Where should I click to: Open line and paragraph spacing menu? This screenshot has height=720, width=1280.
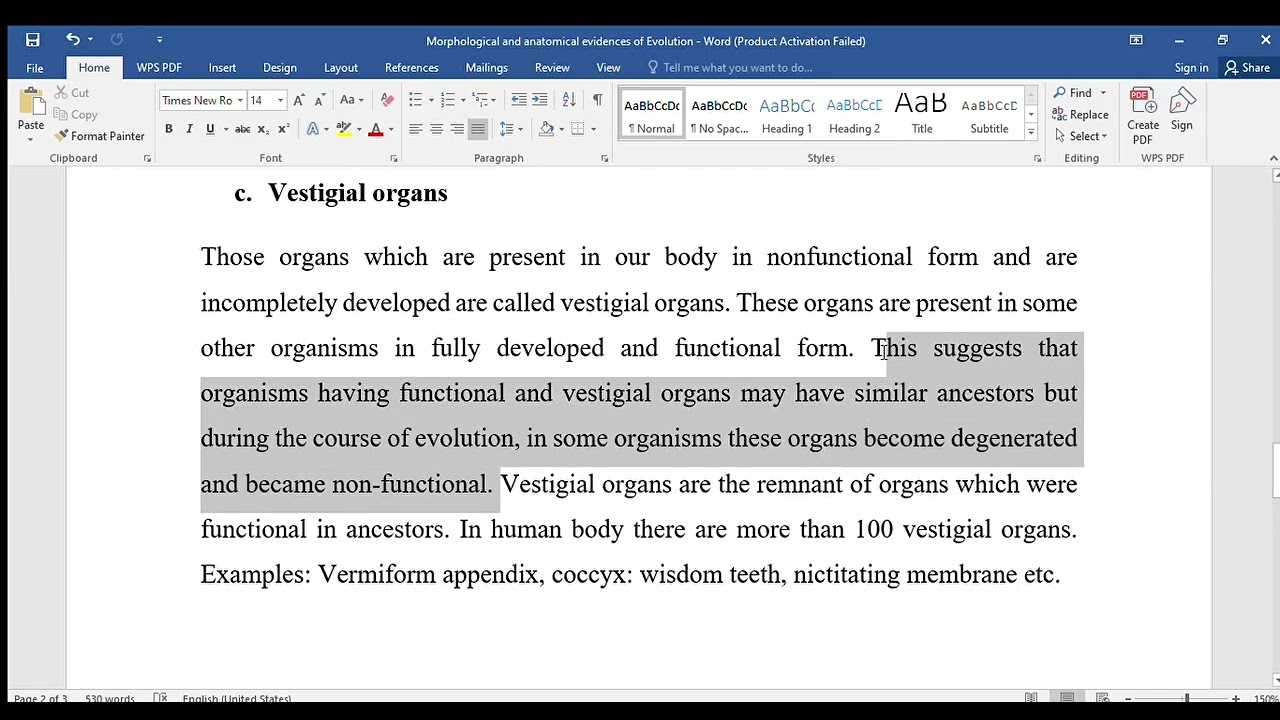[x=511, y=129]
